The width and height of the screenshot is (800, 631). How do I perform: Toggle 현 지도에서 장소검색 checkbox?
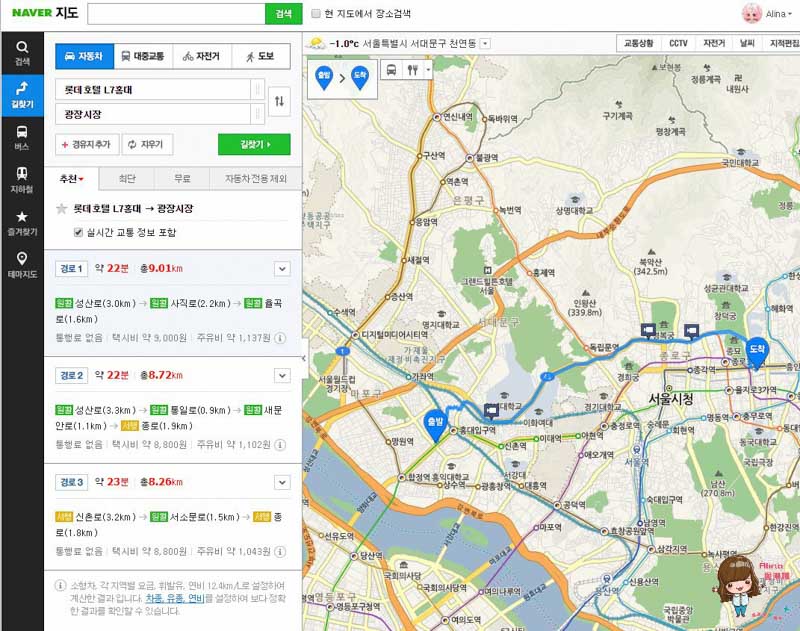pos(316,14)
